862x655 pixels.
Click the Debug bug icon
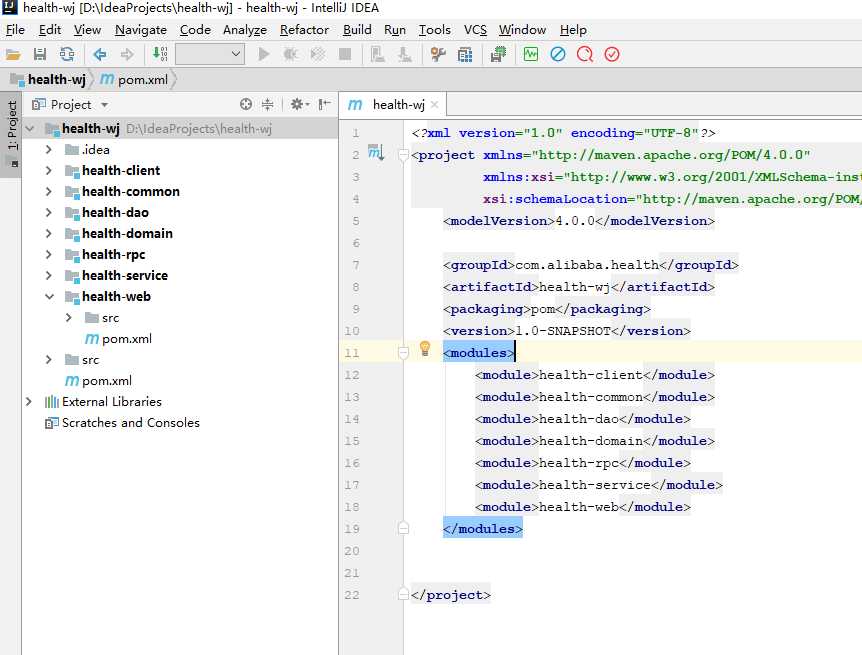pyautogui.click(x=291, y=54)
